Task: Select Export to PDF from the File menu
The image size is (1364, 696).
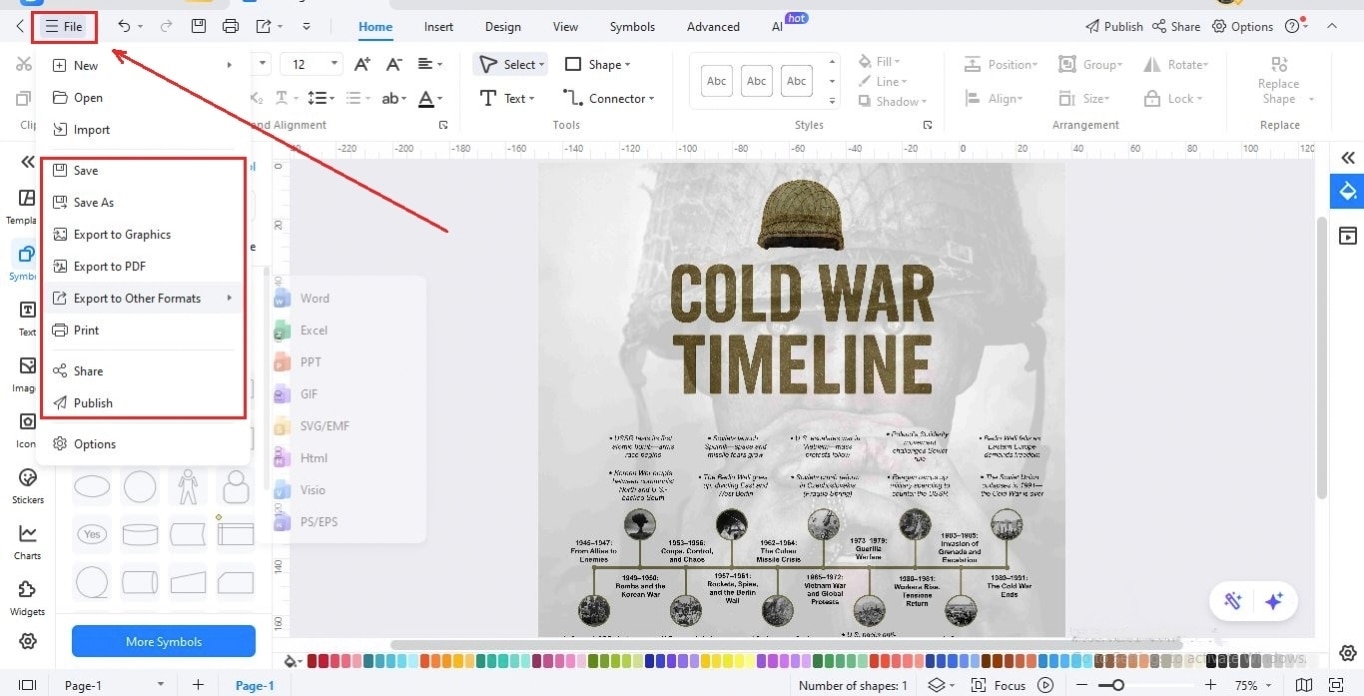Action: tap(110, 266)
